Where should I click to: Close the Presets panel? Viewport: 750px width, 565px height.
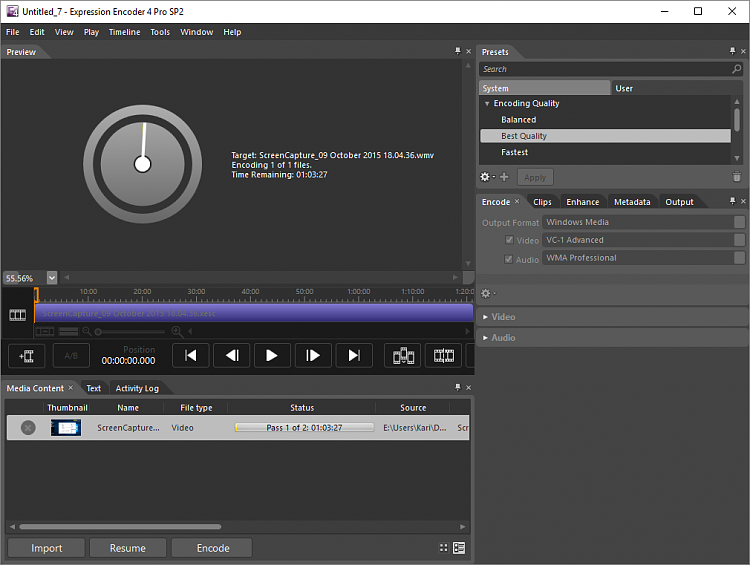pyautogui.click(x=743, y=51)
